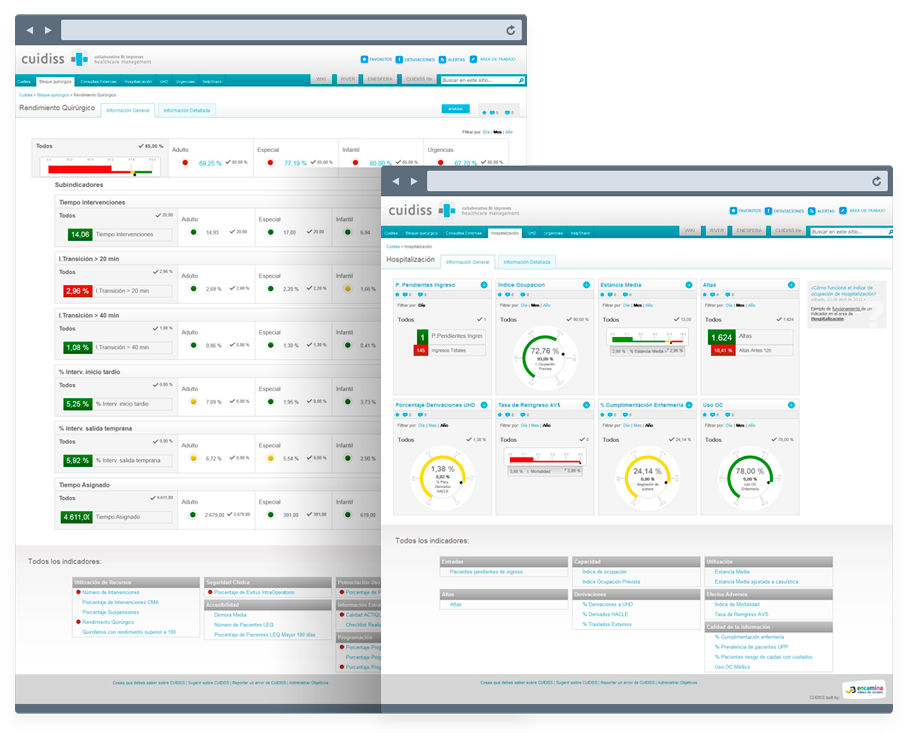Favorite star on Estancia Media card
Viewport: 914px width, 733px height.
click(x=603, y=294)
